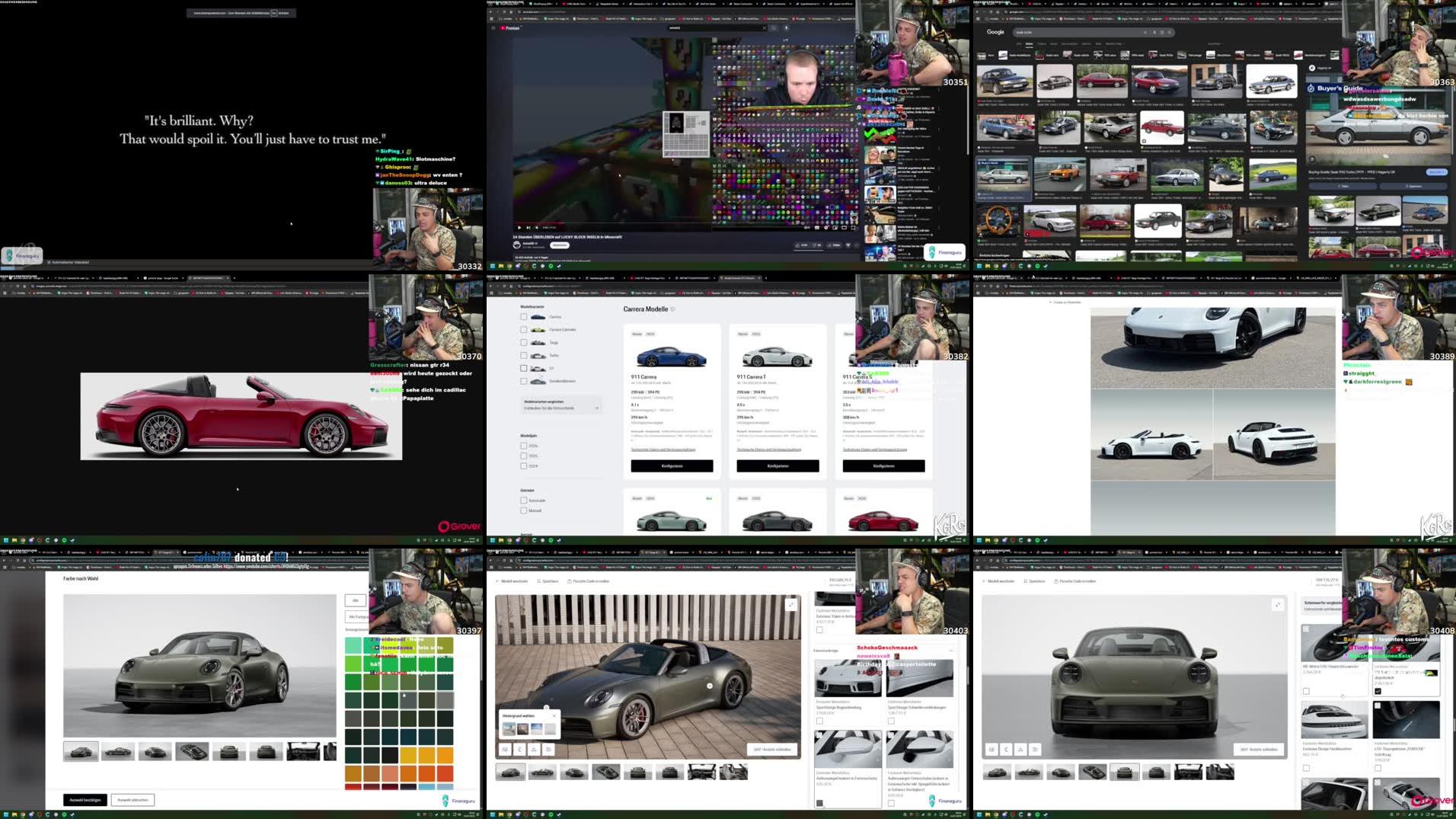
Task: Tick the Carrera Cabriolet checkbox in frame 30382
Action: (x=523, y=330)
